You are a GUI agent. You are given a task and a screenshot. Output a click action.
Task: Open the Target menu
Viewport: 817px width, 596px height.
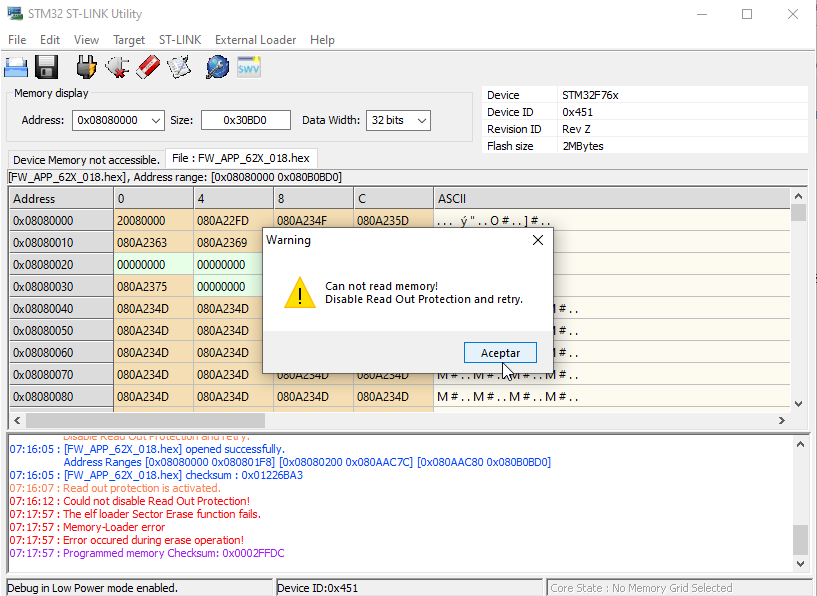tap(129, 40)
